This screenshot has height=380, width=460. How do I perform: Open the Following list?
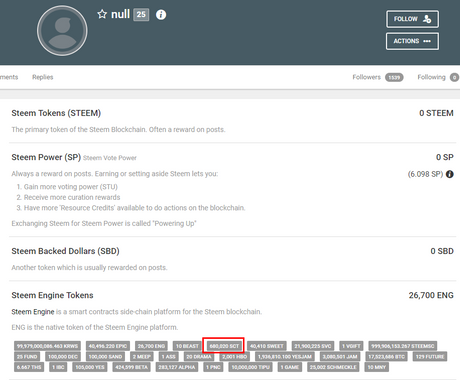pos(431,77)
